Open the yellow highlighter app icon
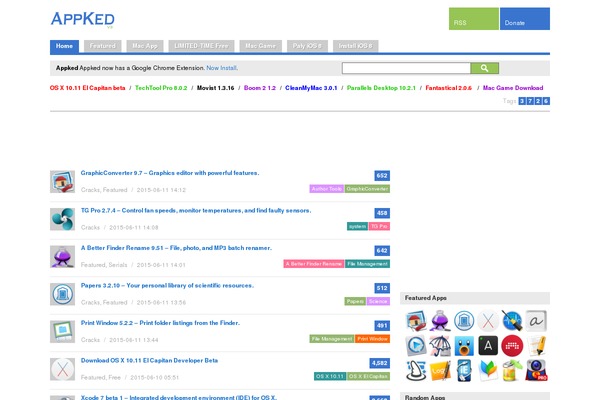The width and height of the screenshot is (600, 400). click(536, 346)
